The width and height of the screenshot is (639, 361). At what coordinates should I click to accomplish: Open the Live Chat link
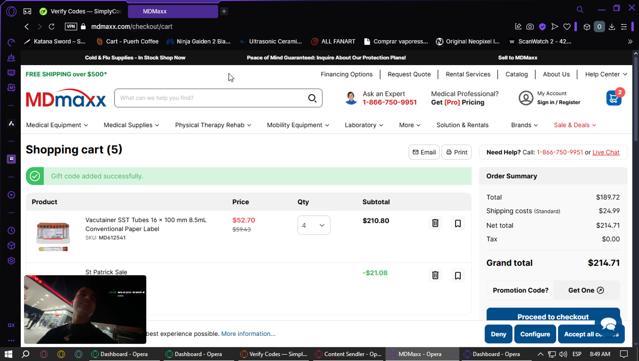[606, 152]
